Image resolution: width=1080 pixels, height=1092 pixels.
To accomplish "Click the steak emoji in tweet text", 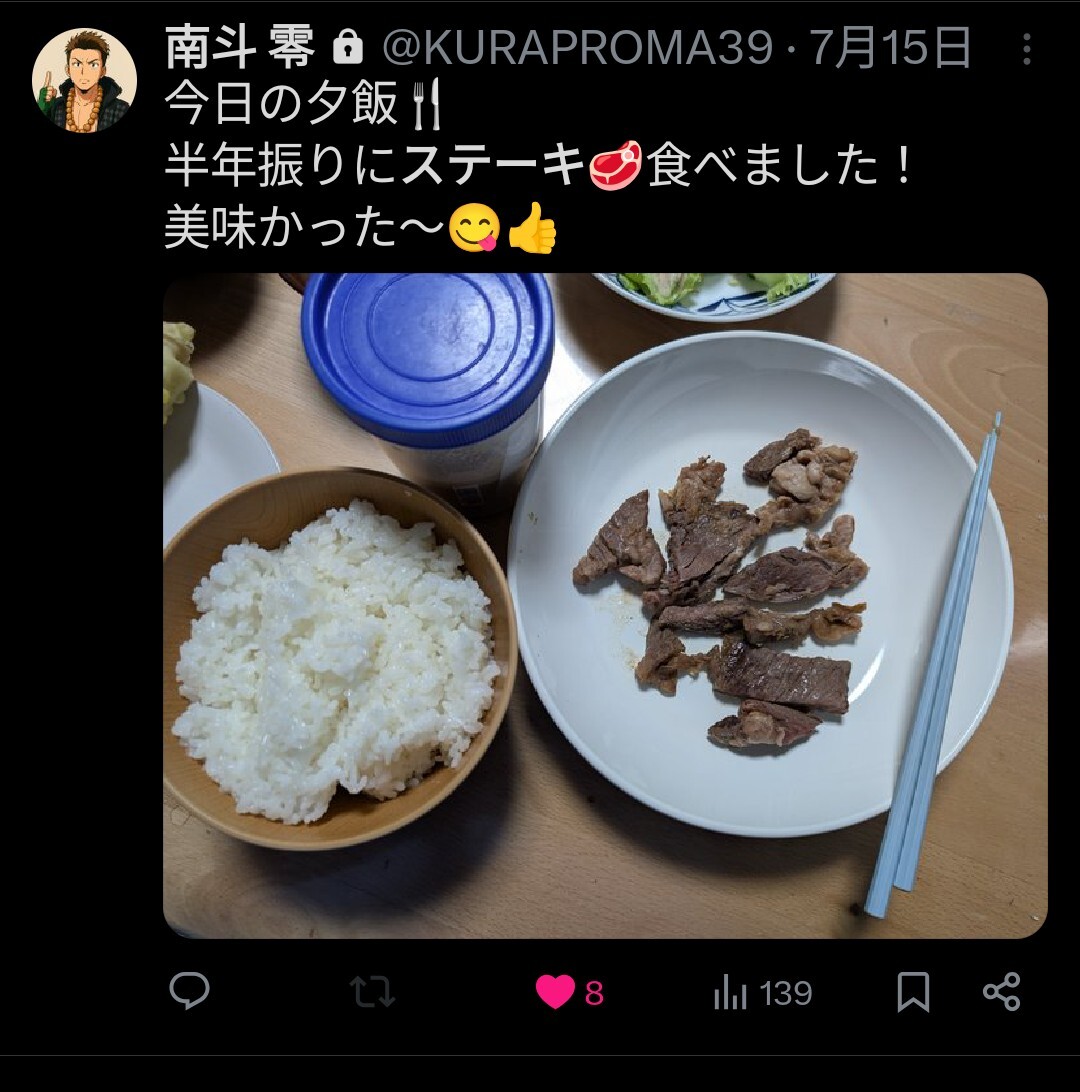I will coord(616,164).
